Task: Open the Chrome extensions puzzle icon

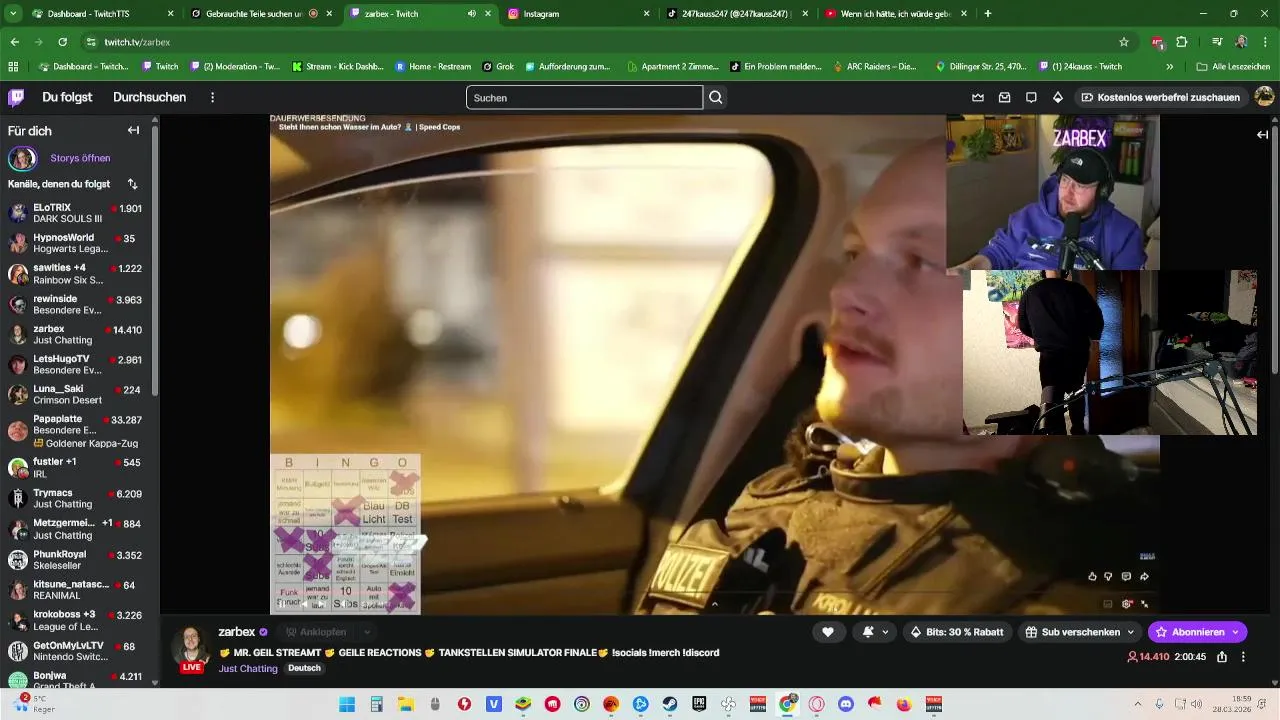Action: pyautogui.click(x=1182, y=42)
